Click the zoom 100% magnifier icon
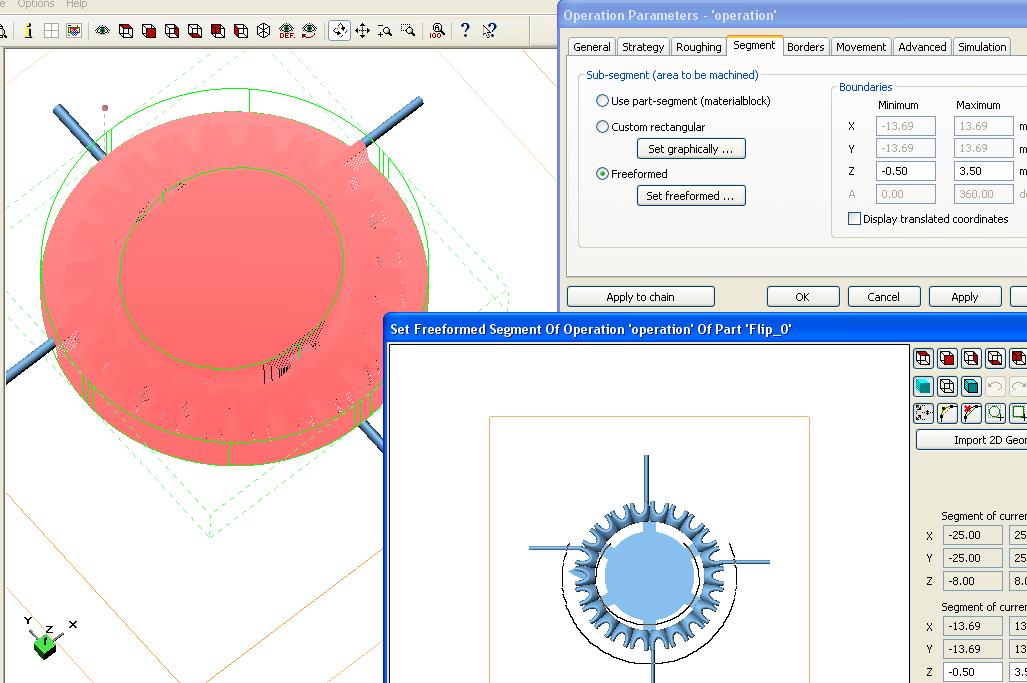The image size is (1027, 683). tap(437, 31)
